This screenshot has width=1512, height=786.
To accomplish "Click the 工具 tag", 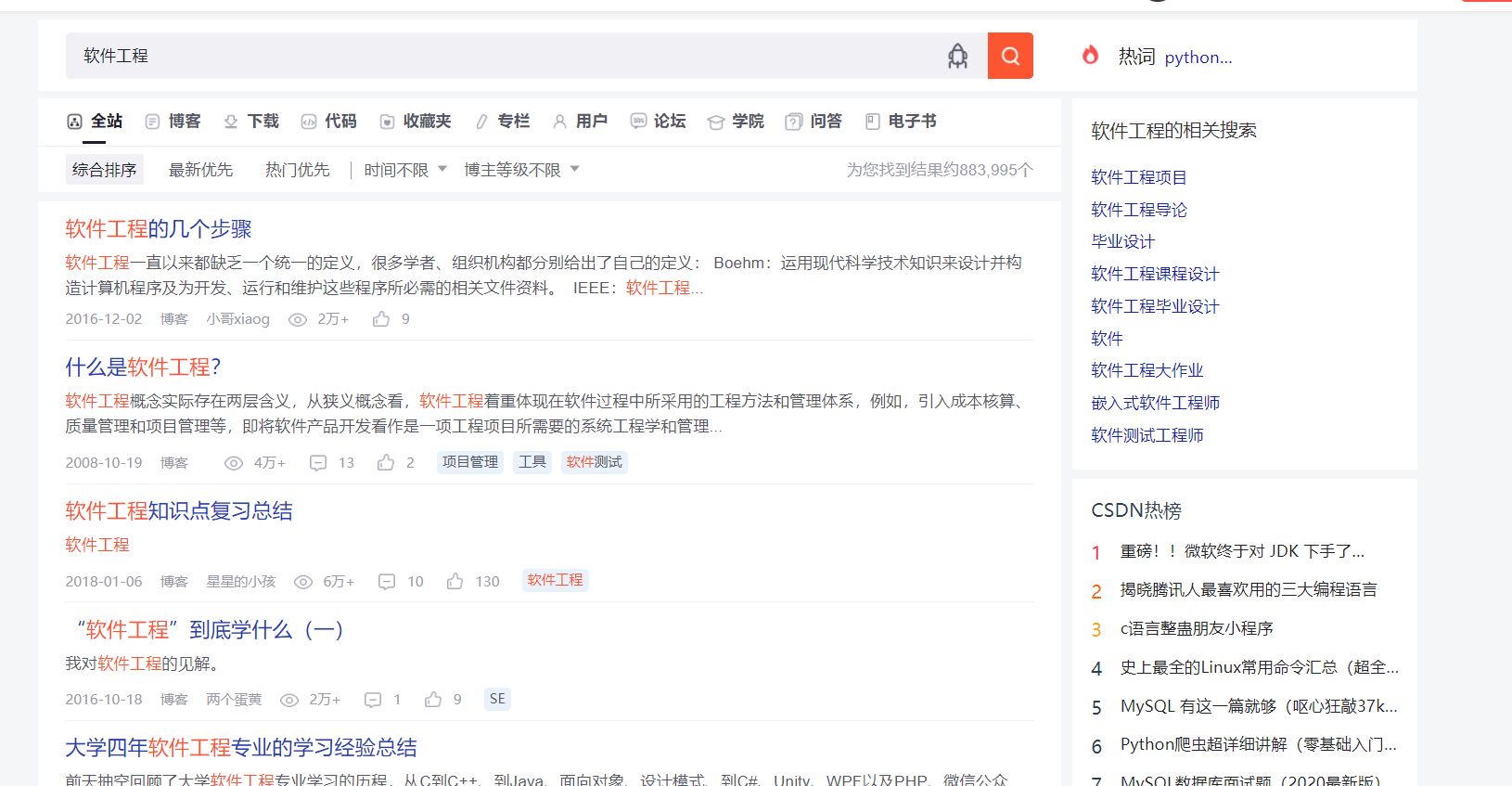I will tap(532, 462).
